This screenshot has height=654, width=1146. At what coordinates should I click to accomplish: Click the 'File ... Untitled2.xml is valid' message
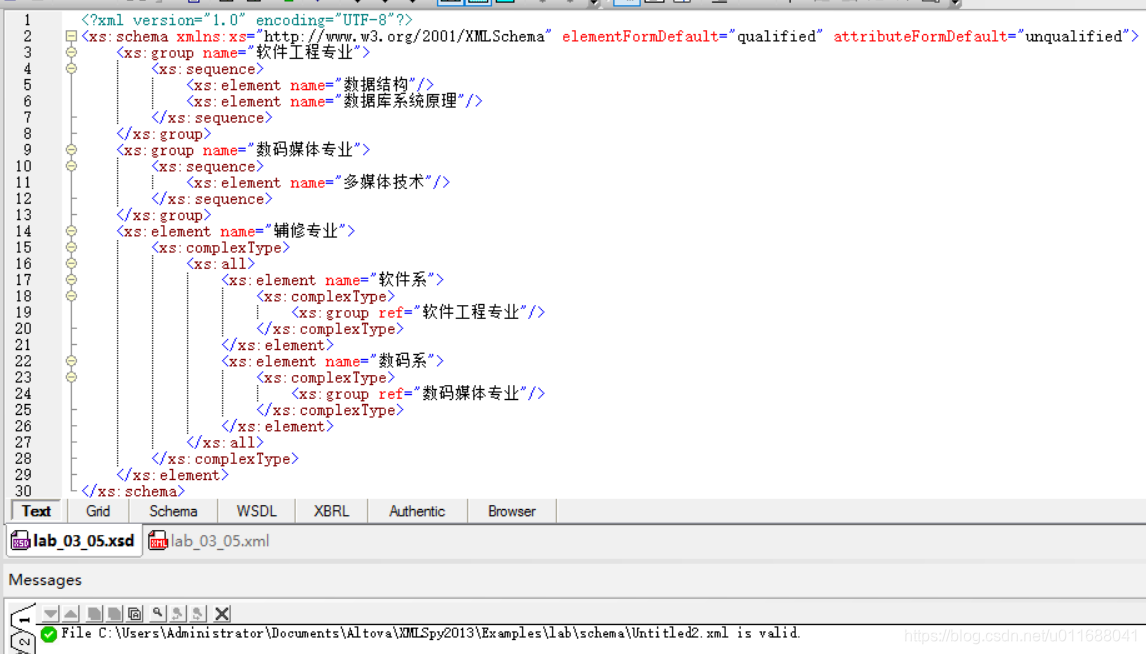pyautogui.click(x=430, y=634)
